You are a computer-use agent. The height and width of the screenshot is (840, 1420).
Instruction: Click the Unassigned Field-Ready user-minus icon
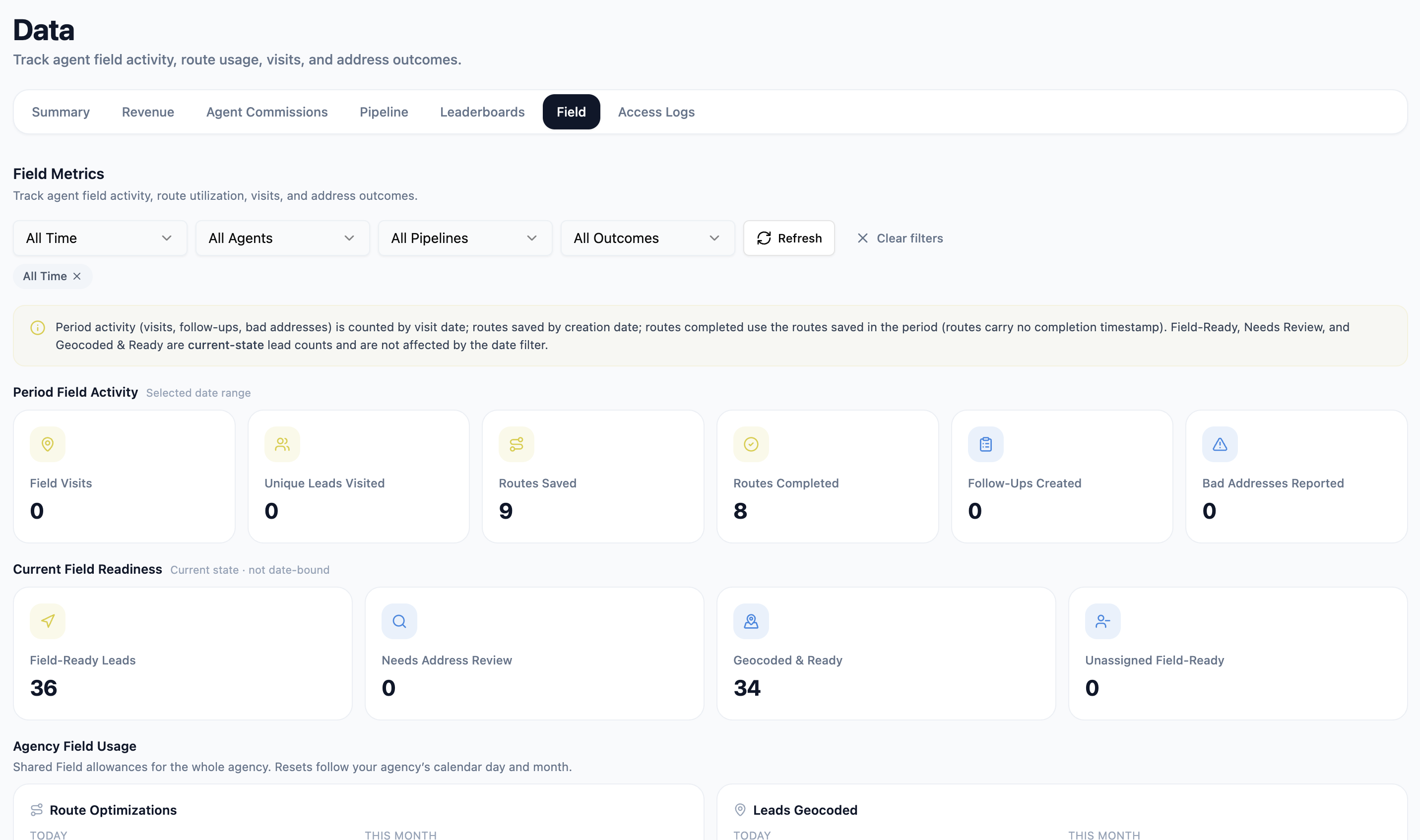pos(1103,621)
